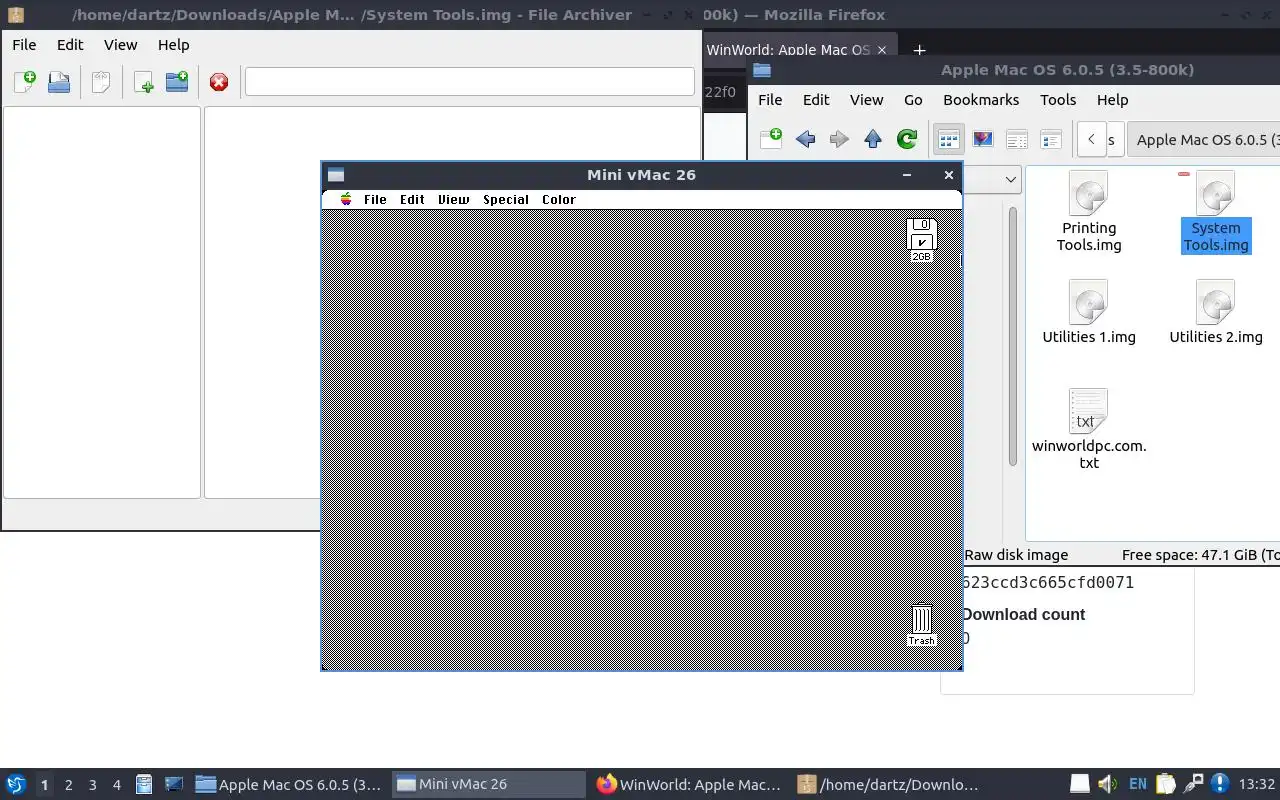This screenshot has height=800, width=1280.
Task: Open new Firefox tab with plus button
Action: [919, 50]
